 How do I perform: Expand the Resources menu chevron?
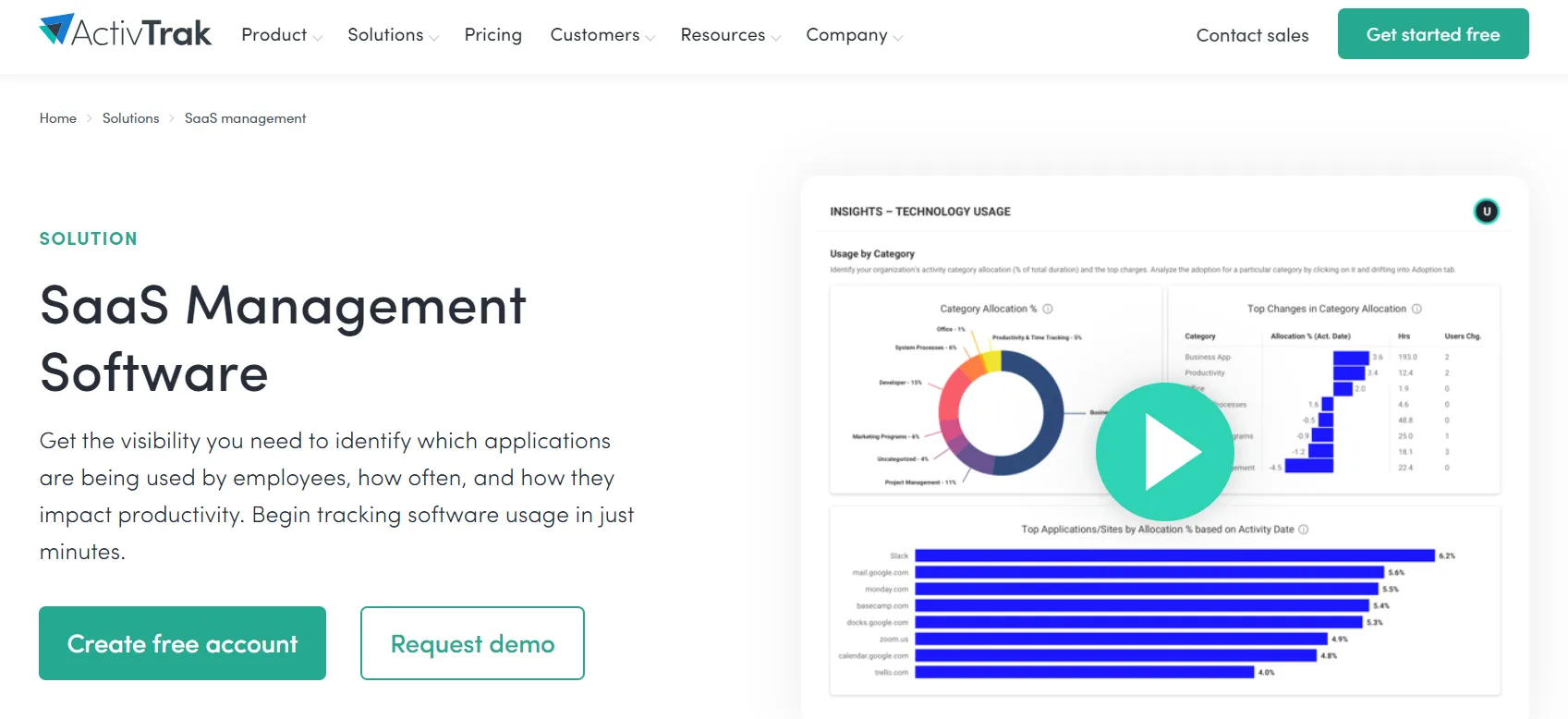pos(776,38)
